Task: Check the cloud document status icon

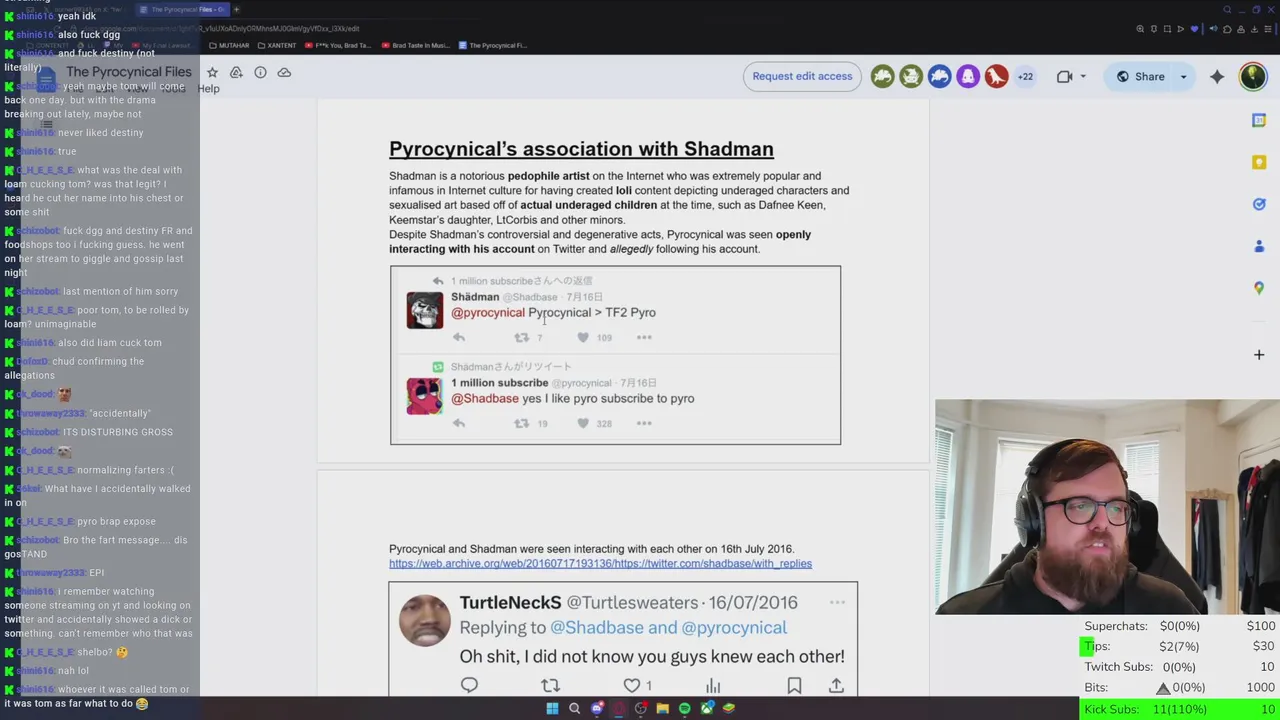Action: 284,72
